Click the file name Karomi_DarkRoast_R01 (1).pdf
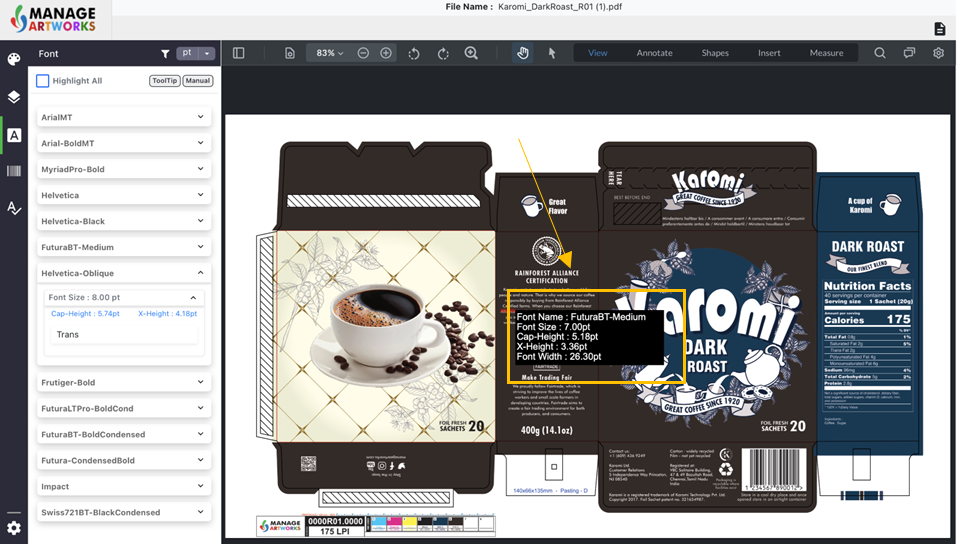The height and width of the screenshot is (544, 960). [x=560, y=7]
